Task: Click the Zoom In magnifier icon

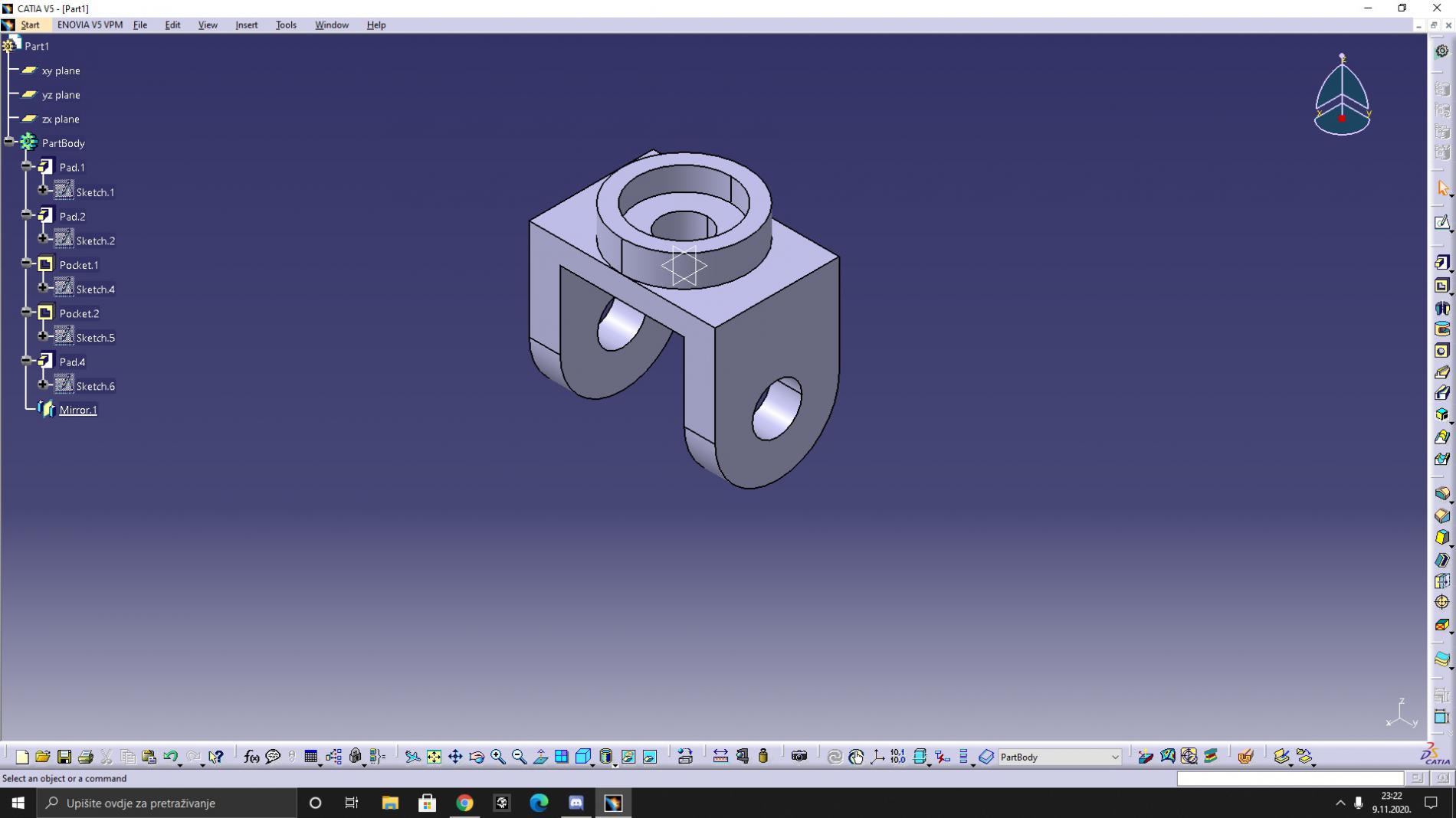Action: point(498,757)
